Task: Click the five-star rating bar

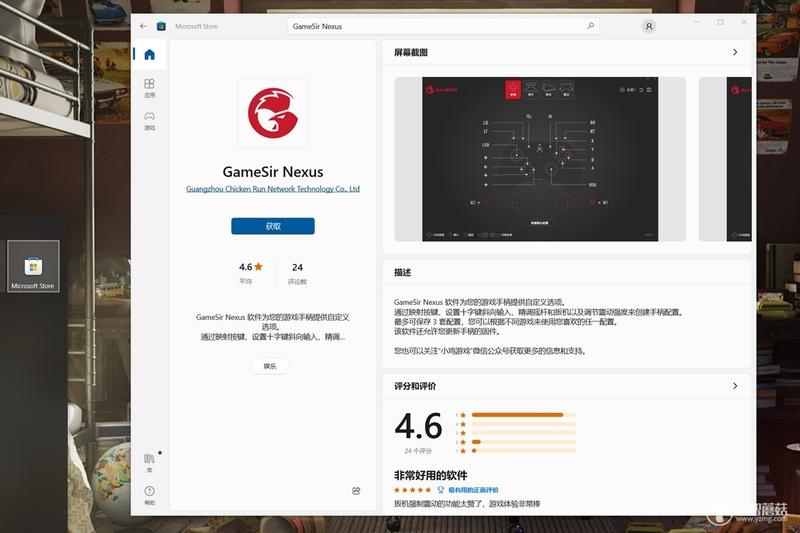Action: coord(524,415)
